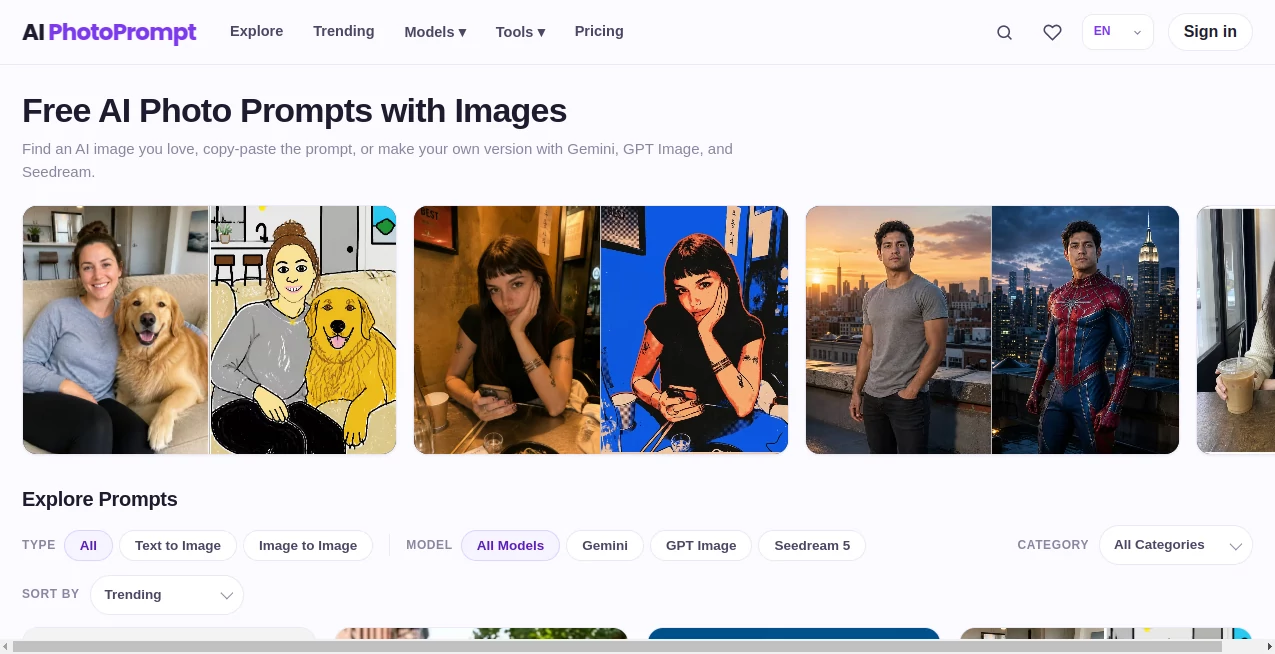Open the Trending sort dropdown

(167, 595)
